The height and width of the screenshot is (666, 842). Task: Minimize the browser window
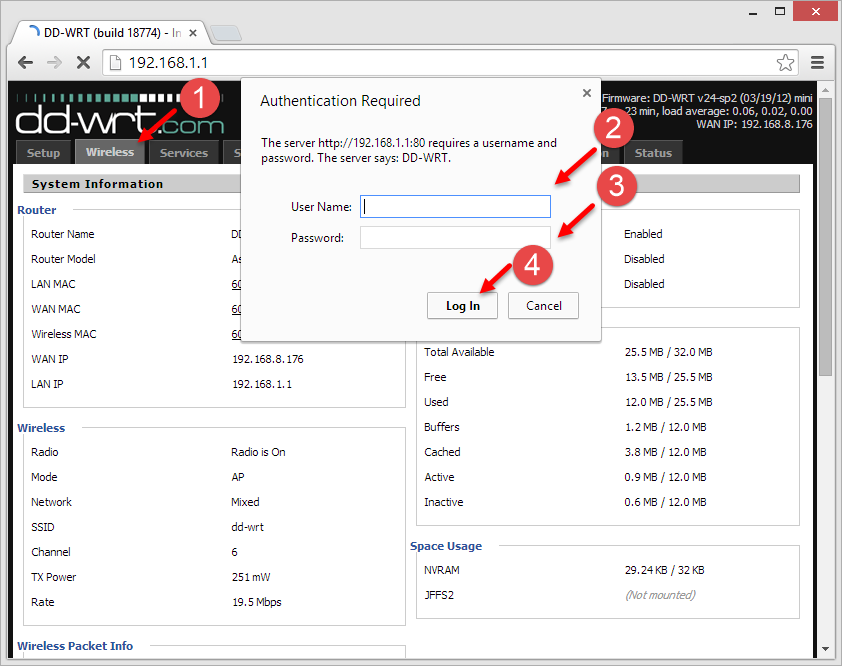[x=753, y=12]
